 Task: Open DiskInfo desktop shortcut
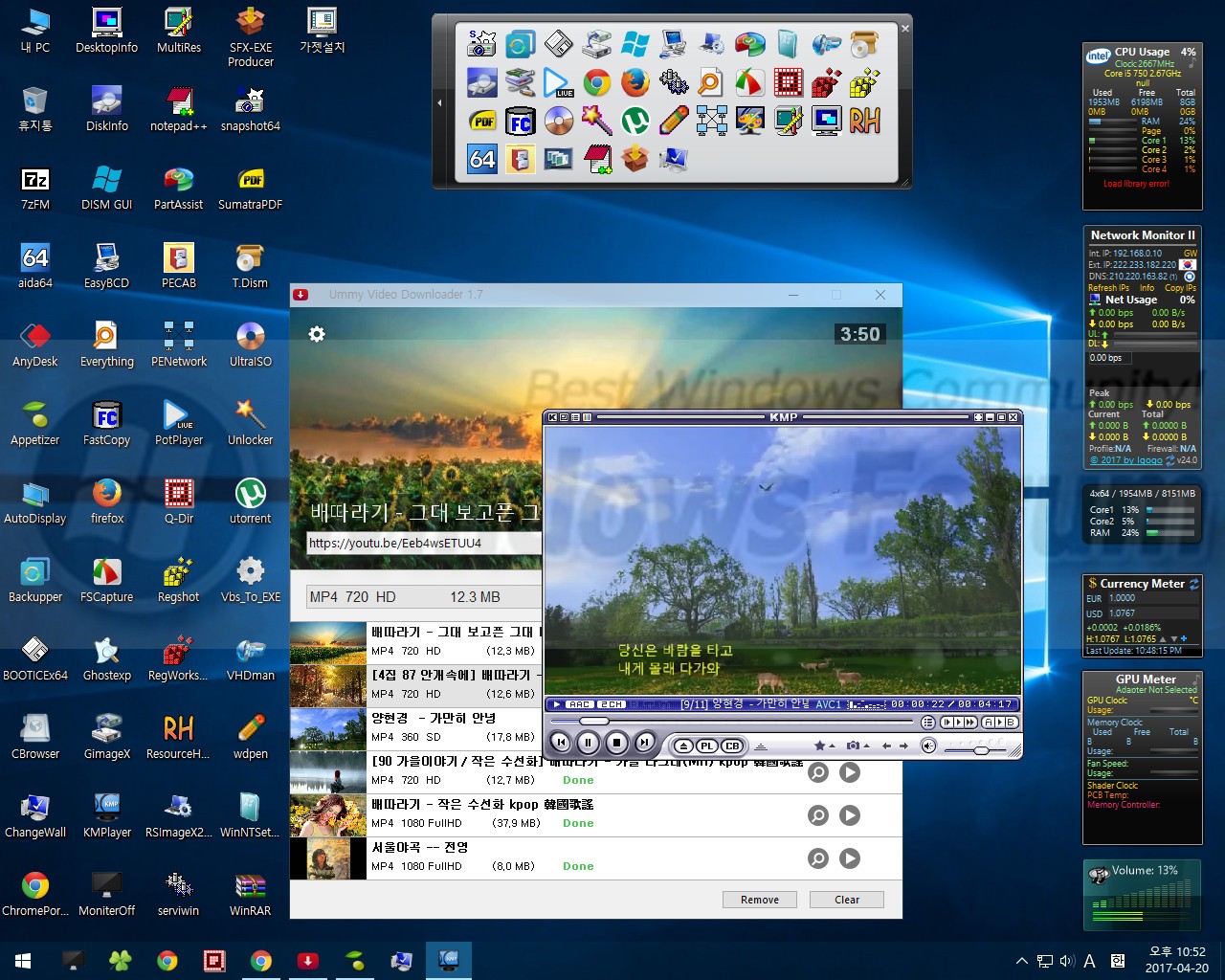[107, 108]
